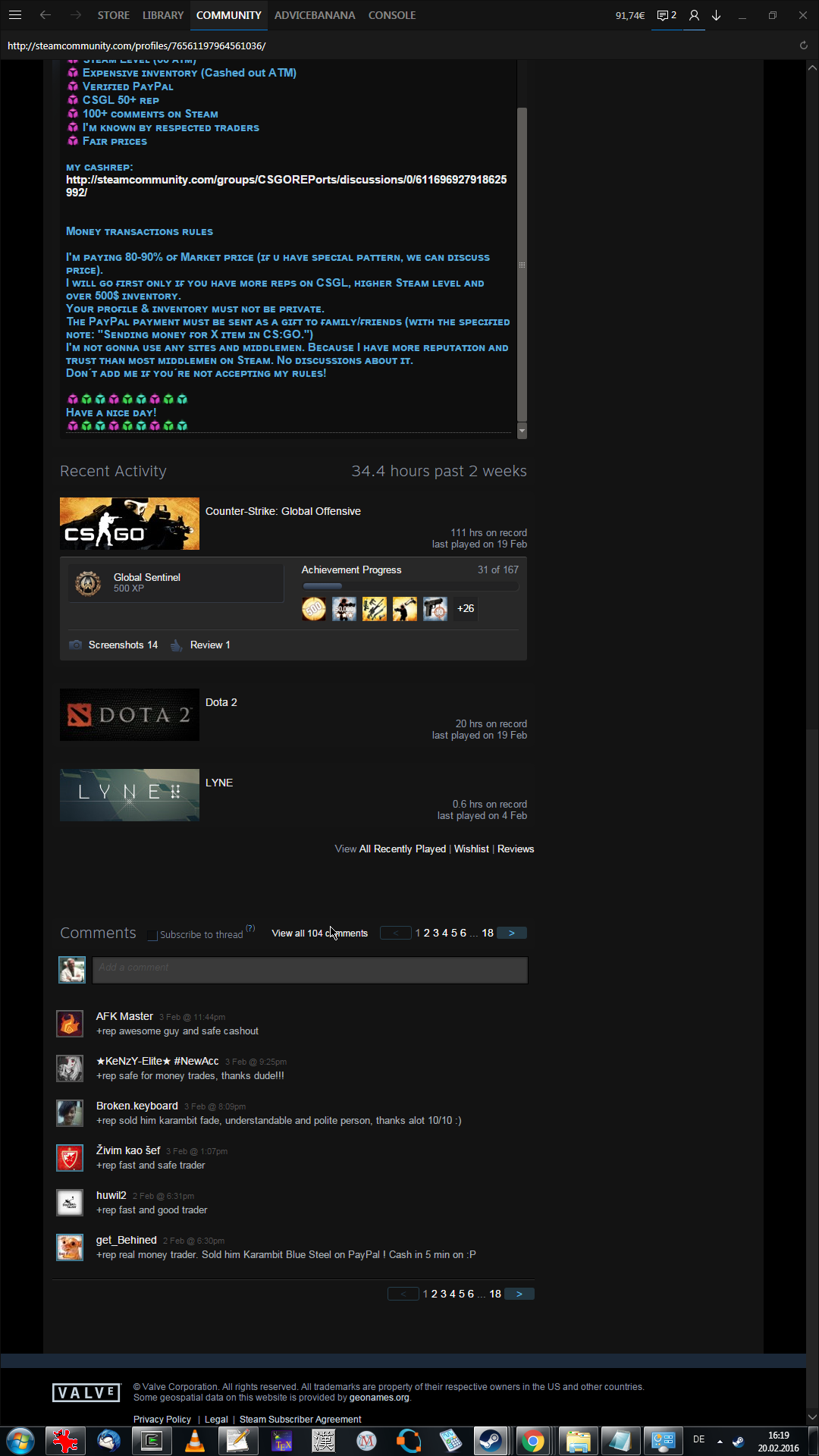Click the achievement progress bar

tap(409, 586)
